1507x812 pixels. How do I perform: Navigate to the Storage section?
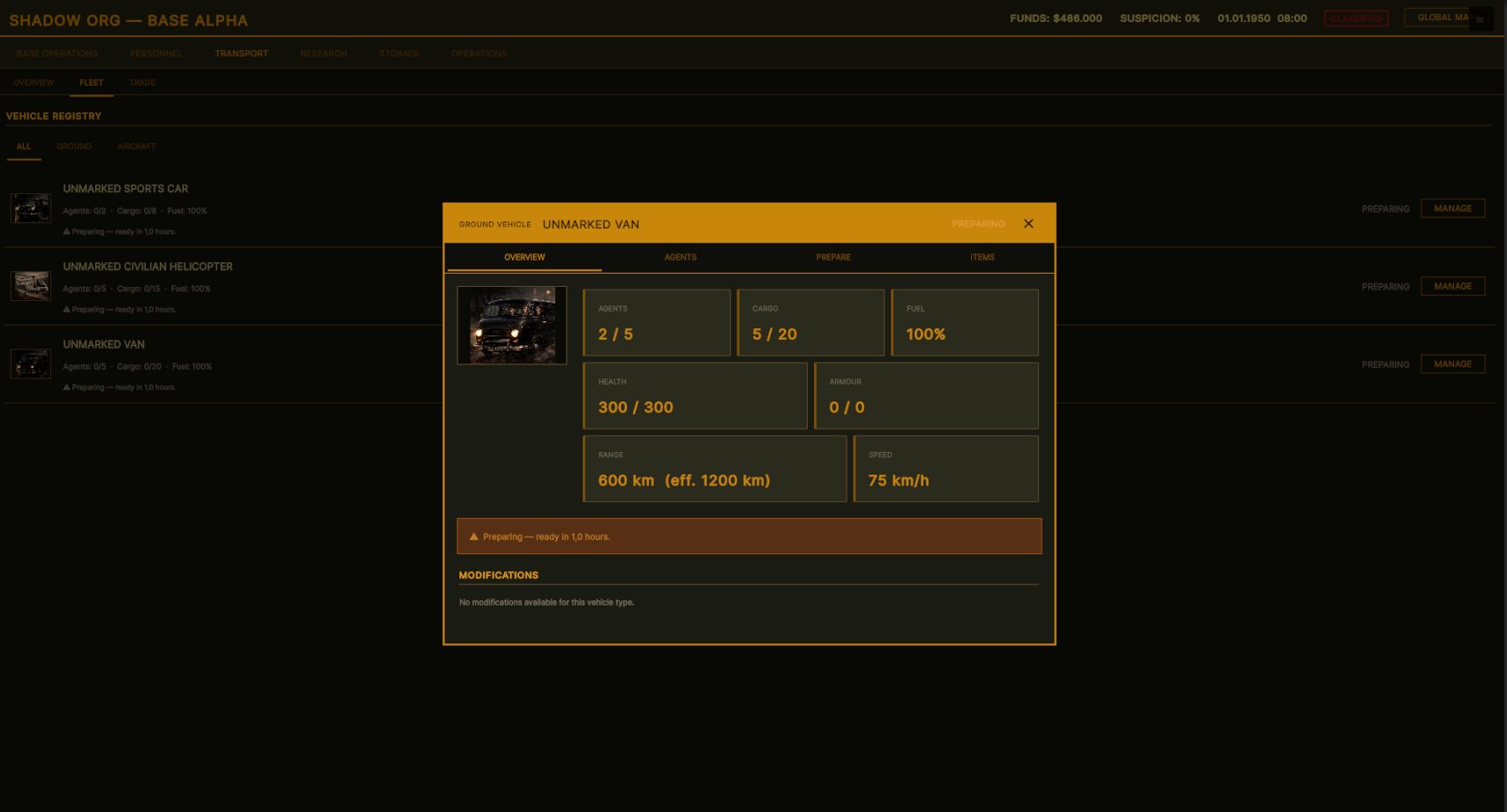point(399,54)
